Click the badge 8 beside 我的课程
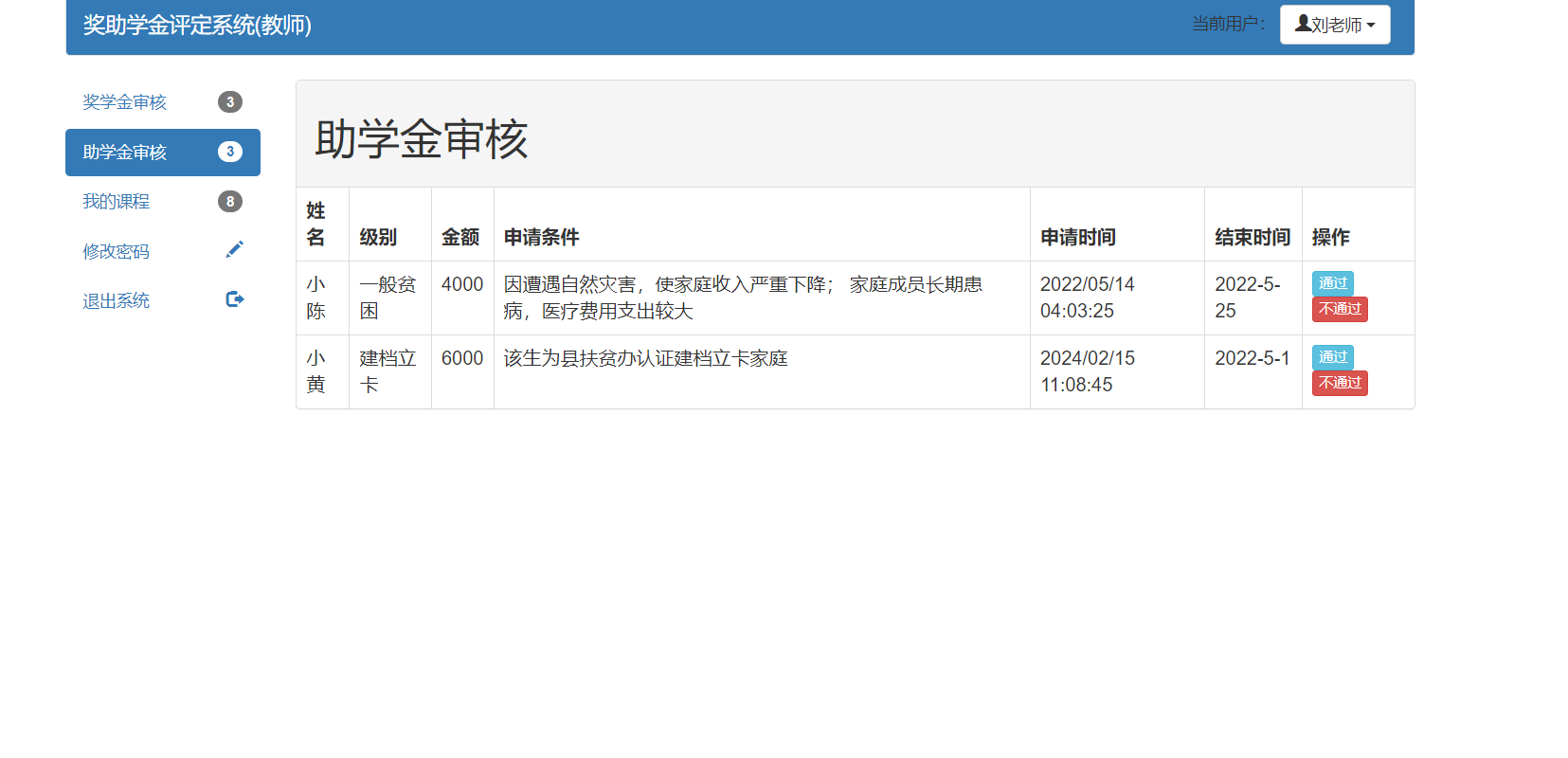 (x=230, y=201)
